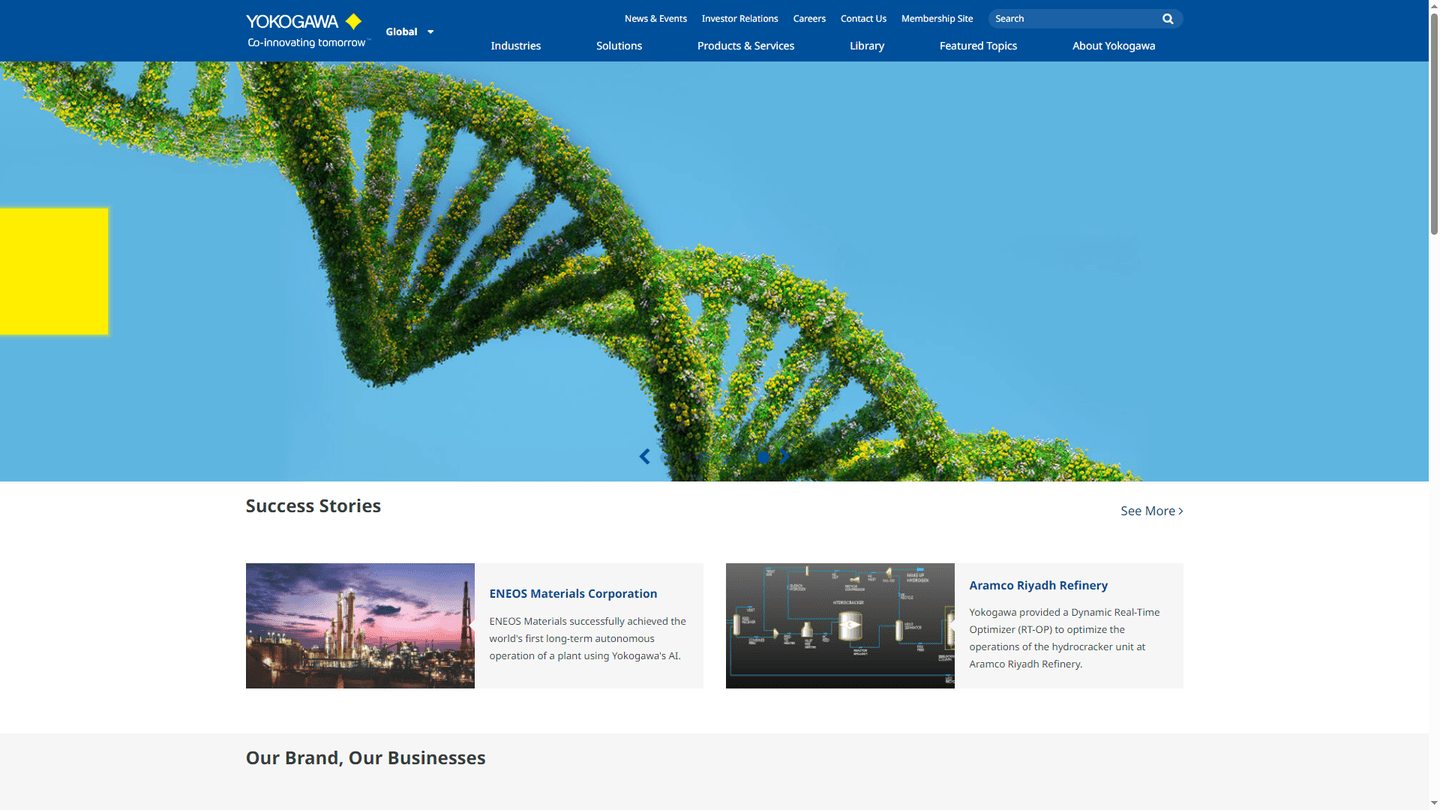Focus the Search input field
Screen dimensions: 1440x810
[x=1075, y=19]
